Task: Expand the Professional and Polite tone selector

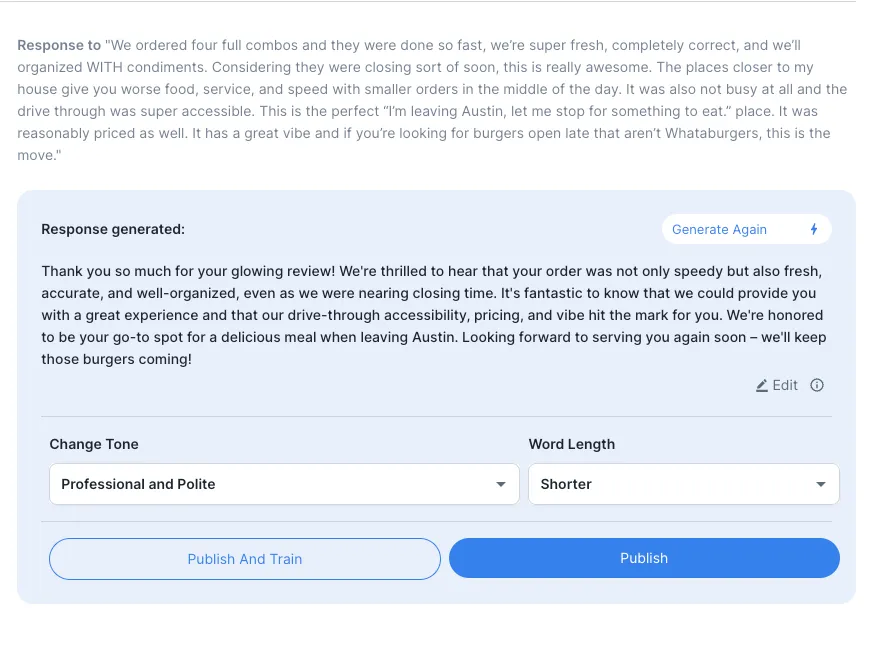Action: (x=284, y=484)
